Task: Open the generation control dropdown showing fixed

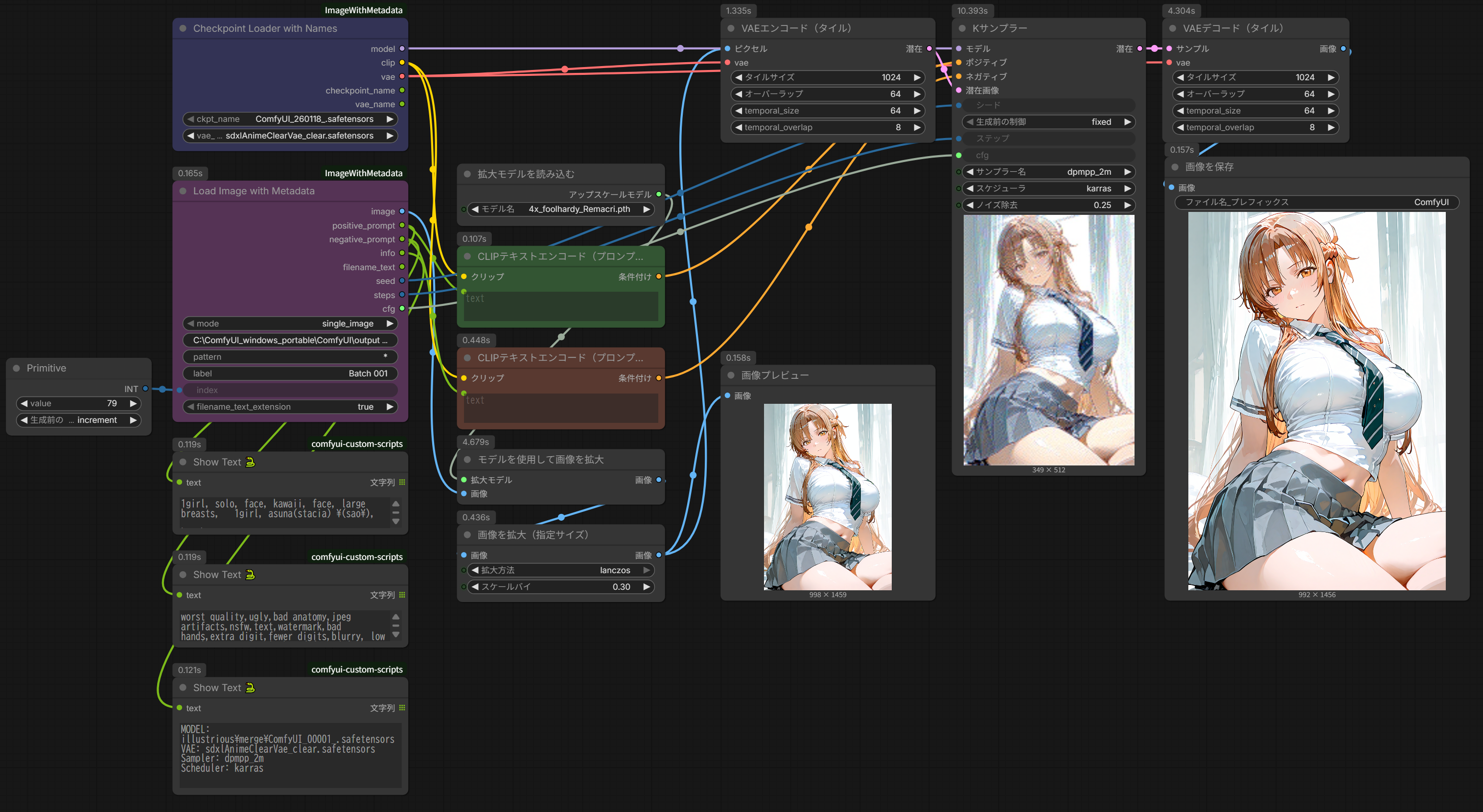Action: coord(1048,122)
